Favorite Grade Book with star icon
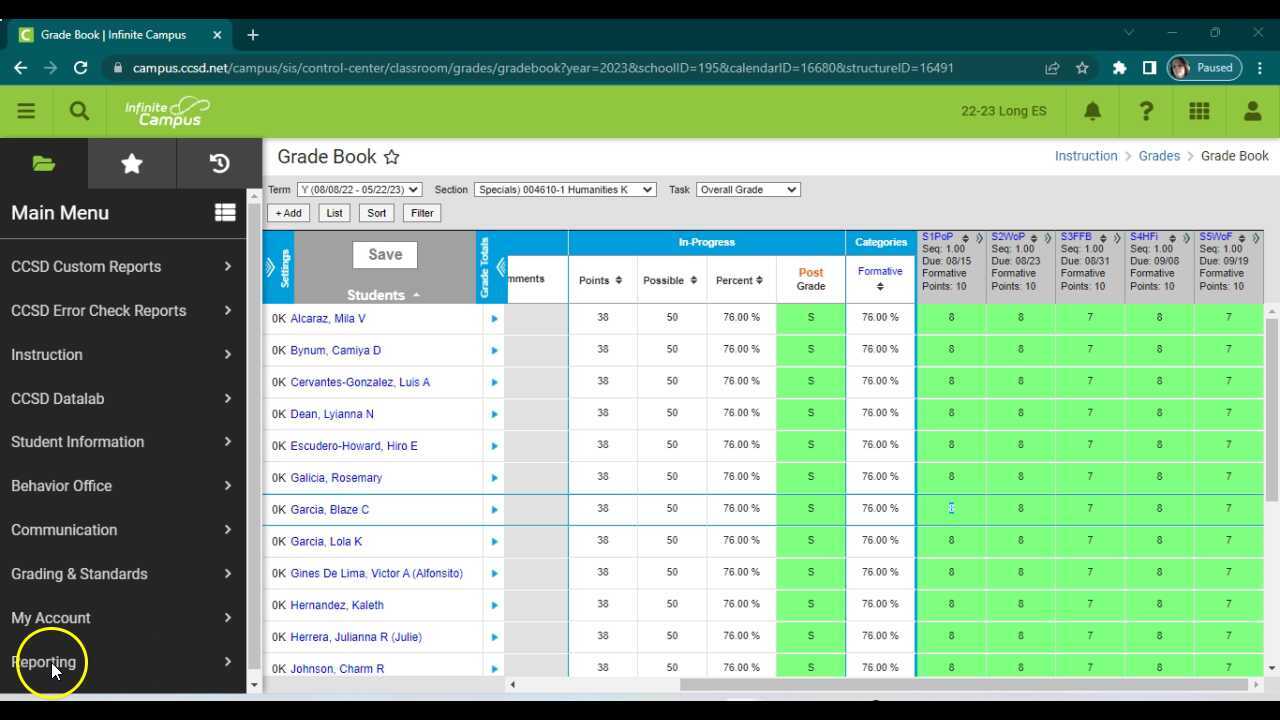 pos(392,157)
